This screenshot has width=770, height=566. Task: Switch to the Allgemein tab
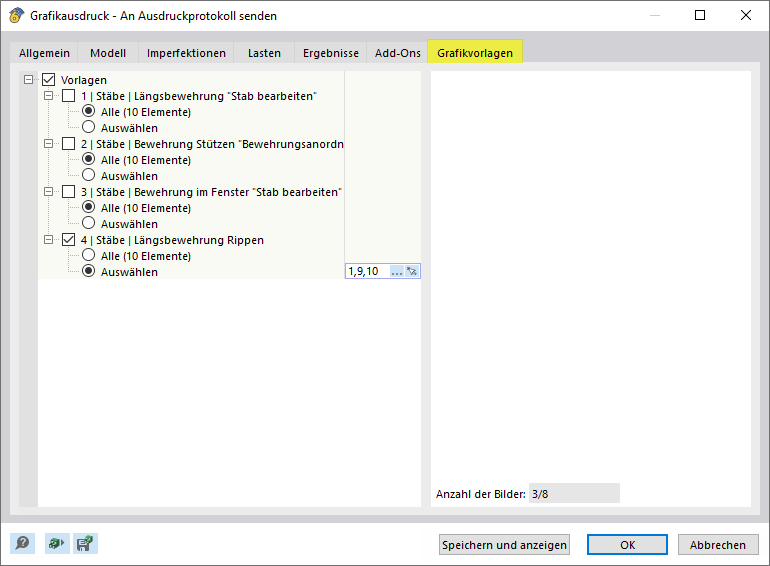[44, 53]
